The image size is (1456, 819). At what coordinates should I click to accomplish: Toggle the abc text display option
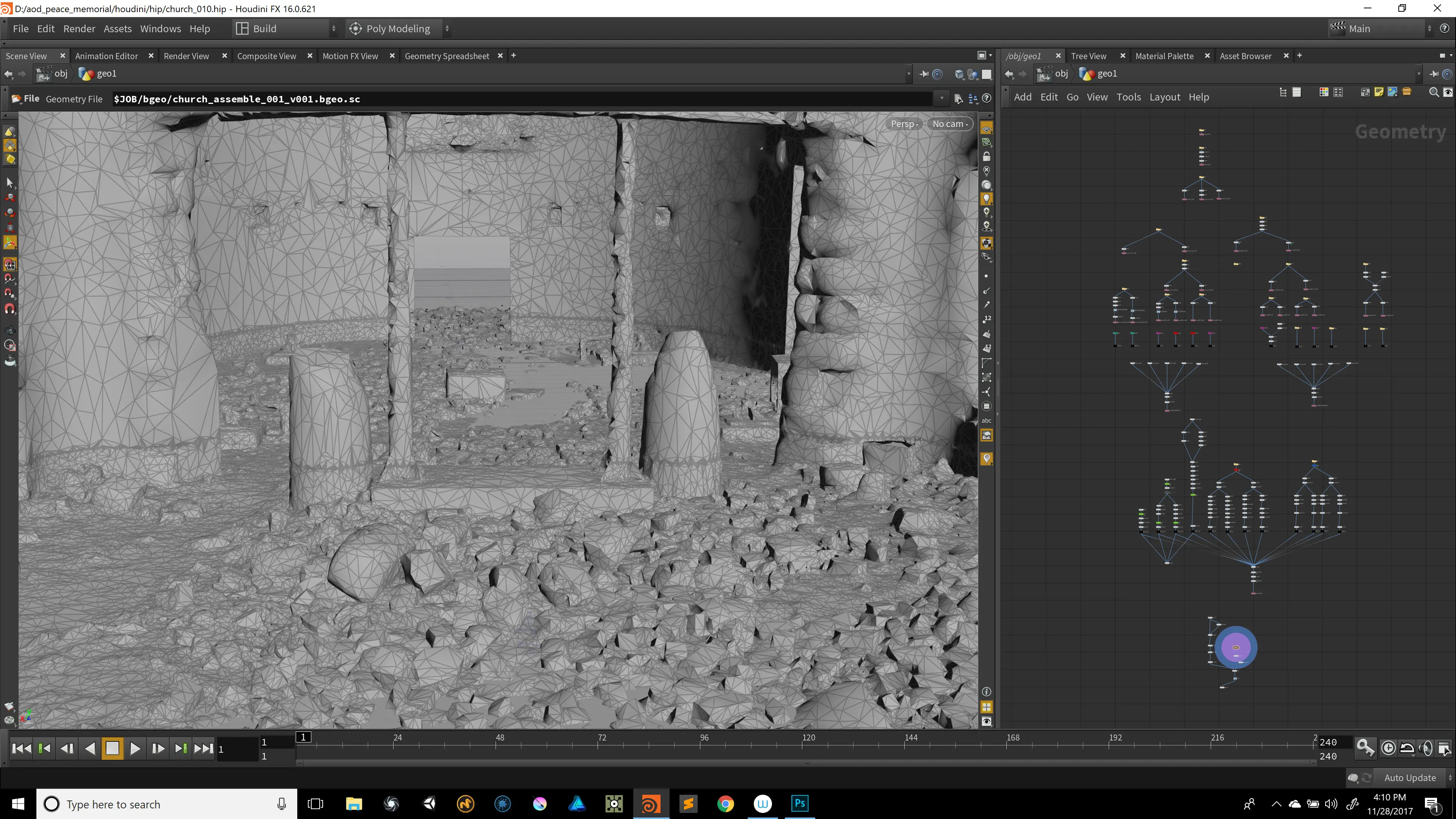point(986,420)
